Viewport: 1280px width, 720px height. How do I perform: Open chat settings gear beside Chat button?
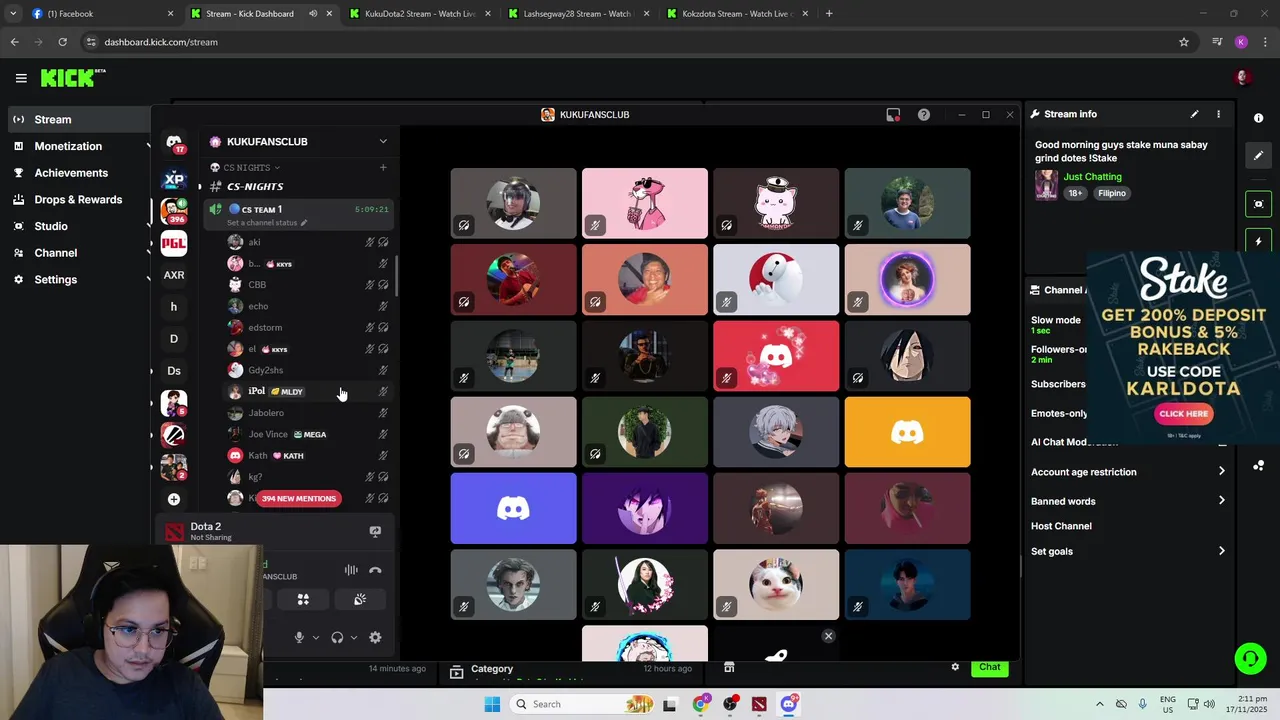955,667
